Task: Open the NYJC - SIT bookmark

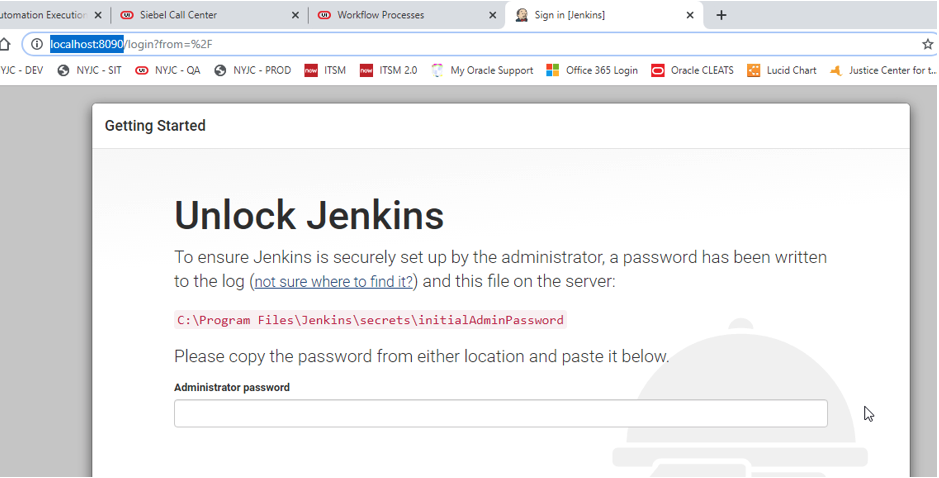Action: [x=89, y=70]
